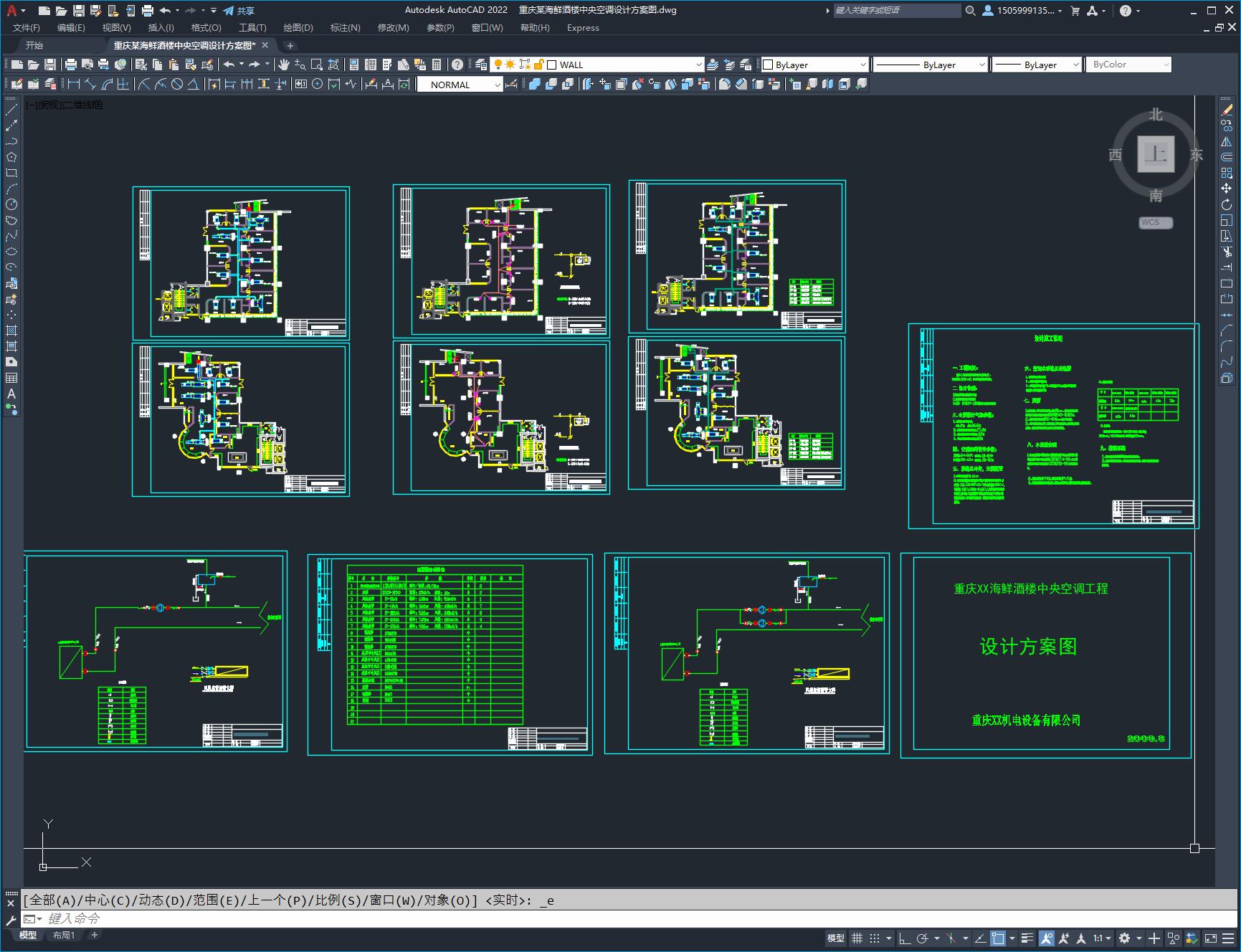Viewport: 1241px width, 952px height.
Task: Open the QuickCalc calculator icon
Action: [437, 65]
